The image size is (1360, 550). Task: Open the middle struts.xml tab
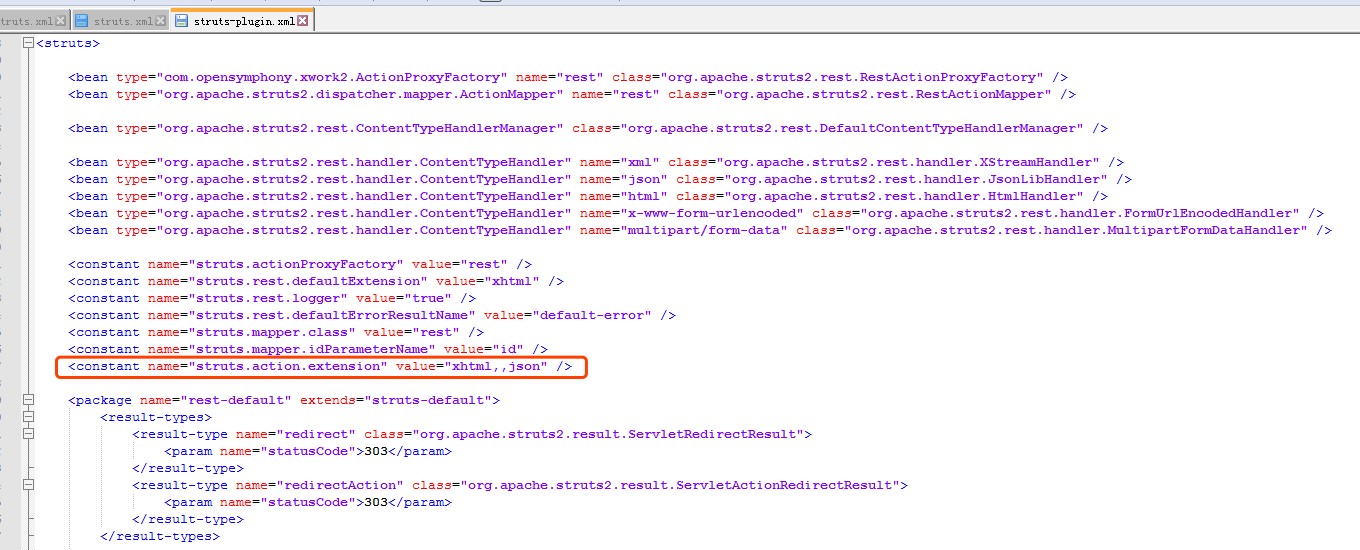click(x=123, y=20)
